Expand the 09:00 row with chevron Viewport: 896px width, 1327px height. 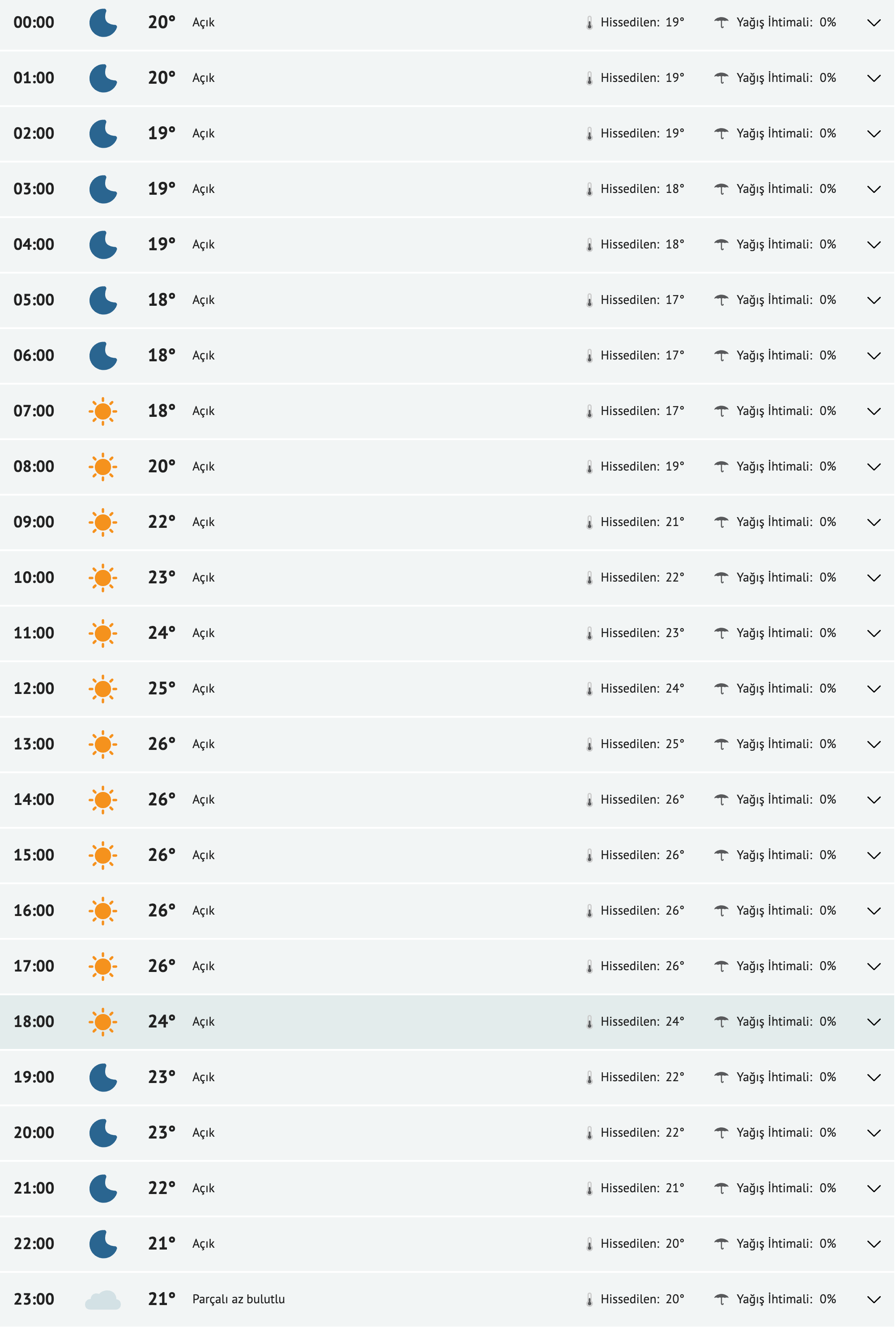(873, 522)
